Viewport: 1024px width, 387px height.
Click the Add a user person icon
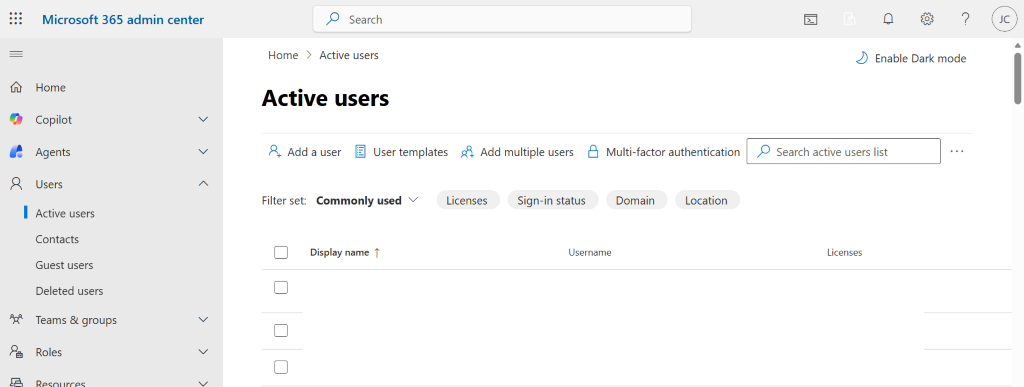275,151
